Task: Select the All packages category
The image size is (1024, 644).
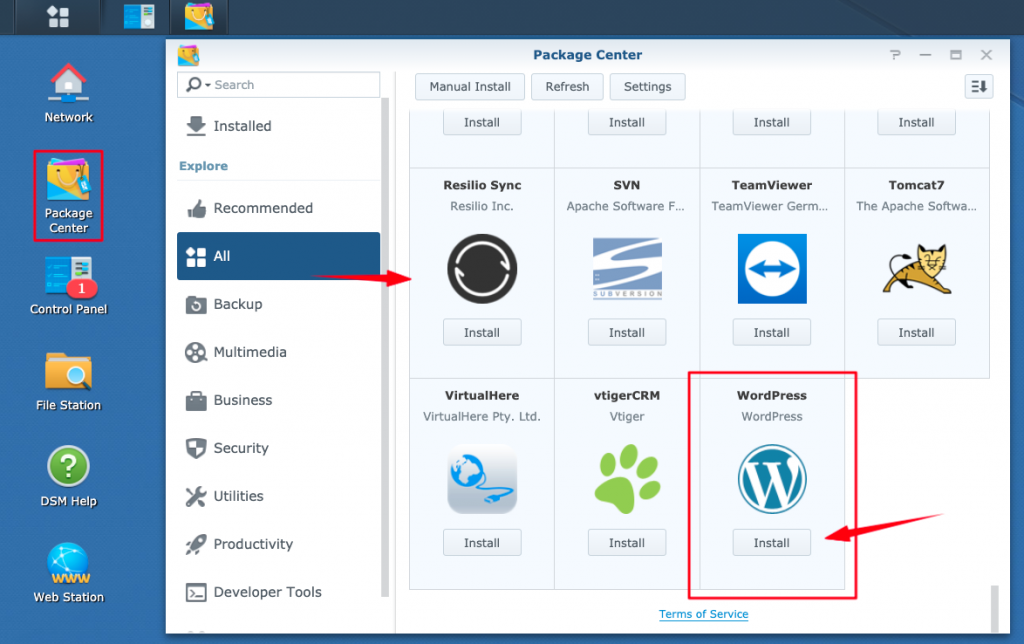Action: pos(278,256)
